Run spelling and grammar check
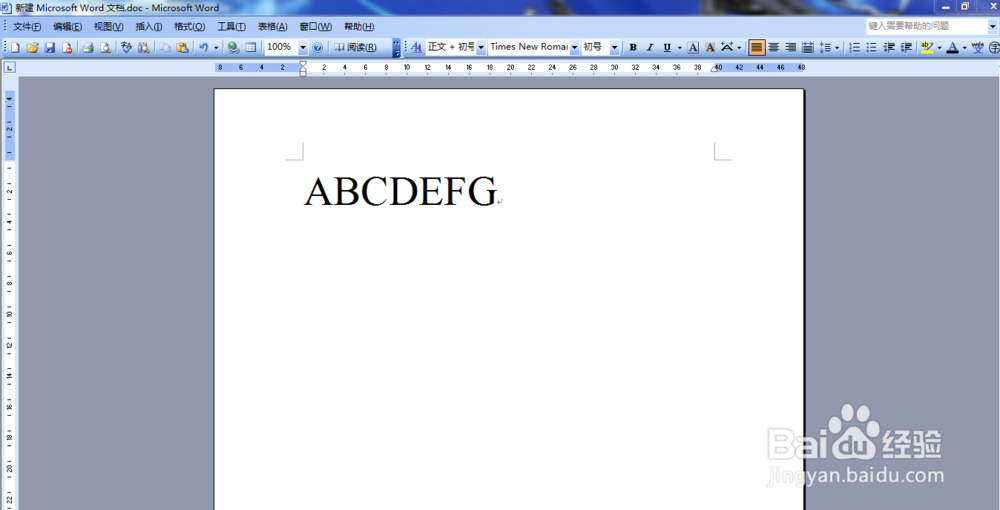The image size is (1000, 510). (x=126, y=47)
